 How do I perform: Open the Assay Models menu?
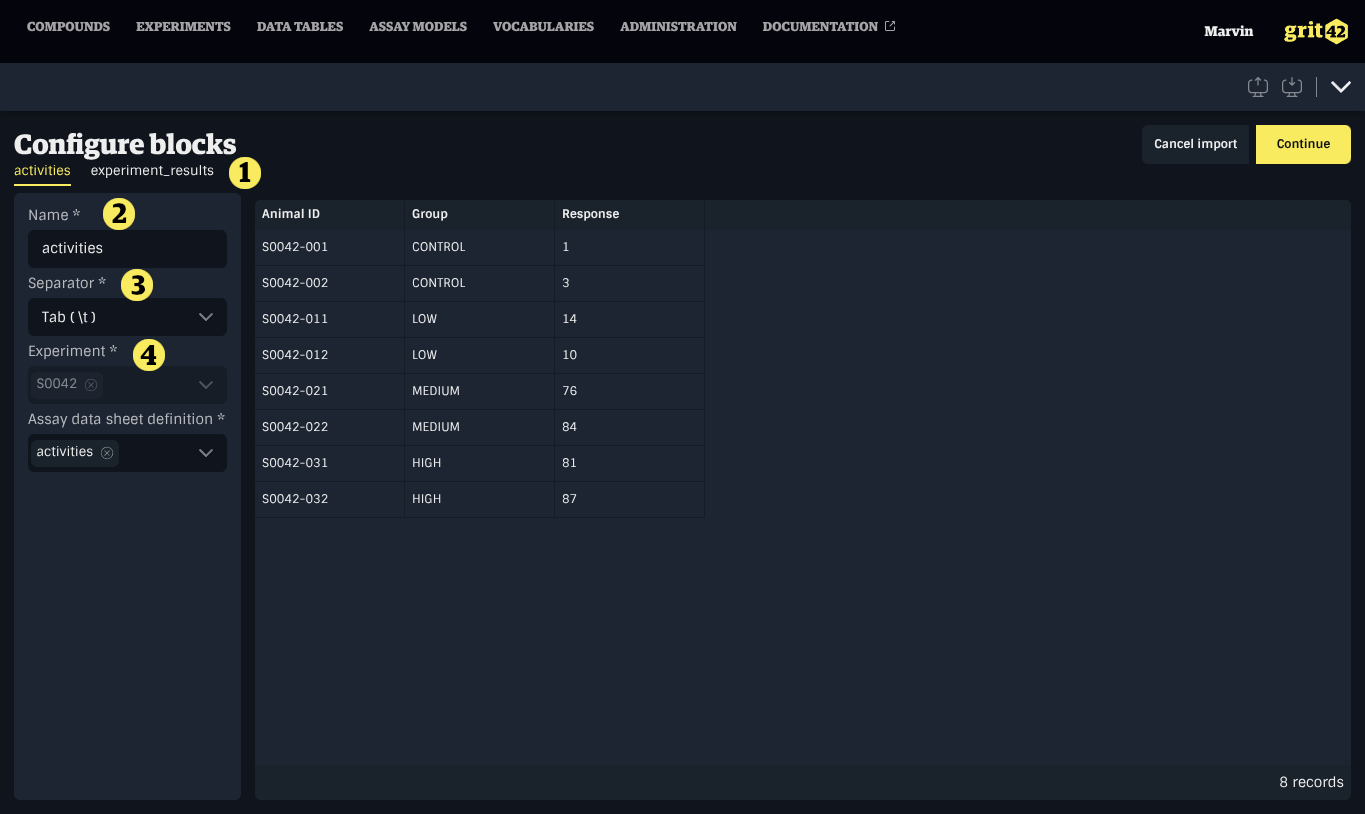coord(418,27)
